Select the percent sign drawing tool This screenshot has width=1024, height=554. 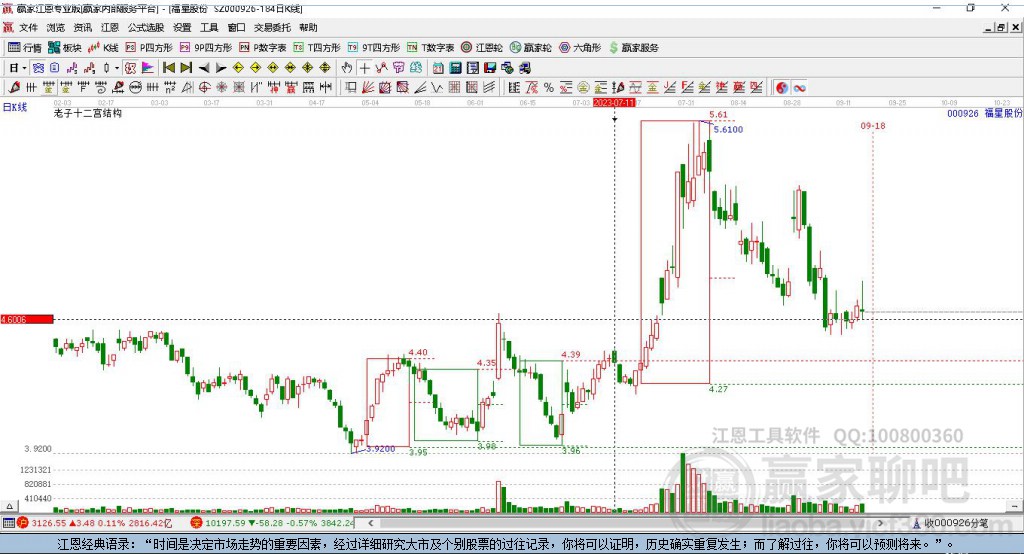click(x=549, y=88)
